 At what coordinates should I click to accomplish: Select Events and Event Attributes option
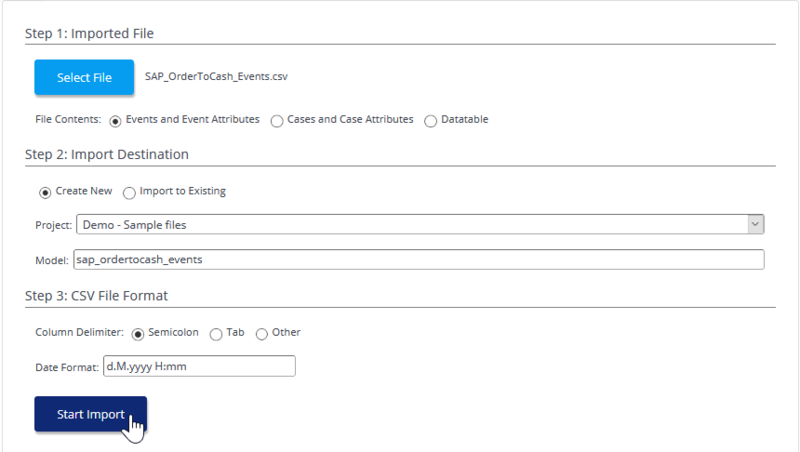pyautogui.click(x=116, y=121)
